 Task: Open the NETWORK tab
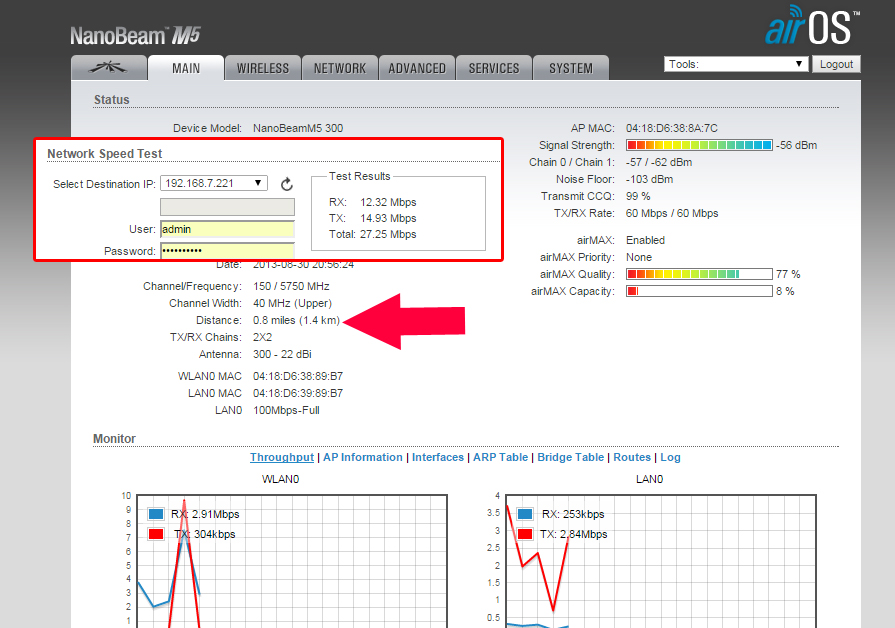pyautogui.click(x=340, y=68)
